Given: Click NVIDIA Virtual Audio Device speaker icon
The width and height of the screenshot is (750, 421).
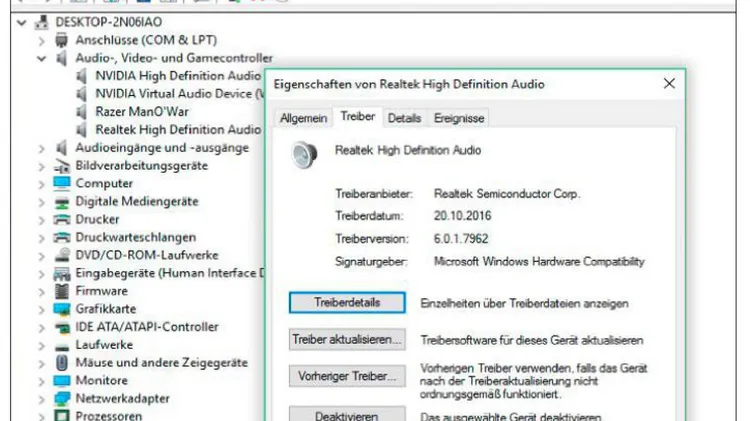Looking at the screenshot, I should tap(82, 94).
